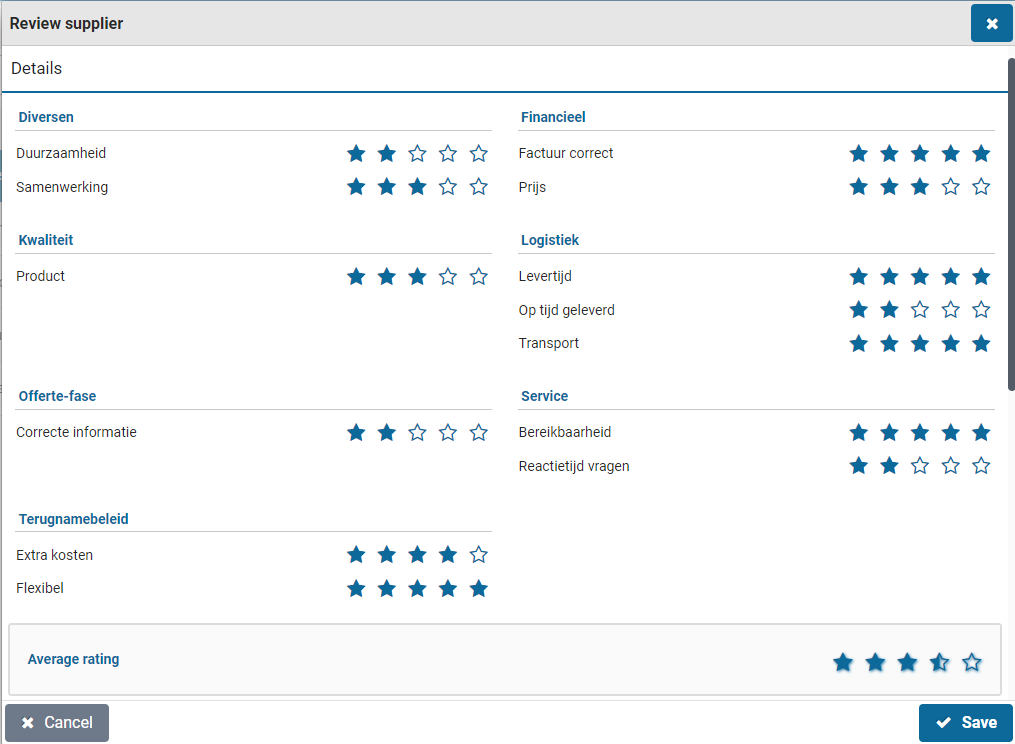Give Extra kosten the fifth star

click(x=479, y=555)
